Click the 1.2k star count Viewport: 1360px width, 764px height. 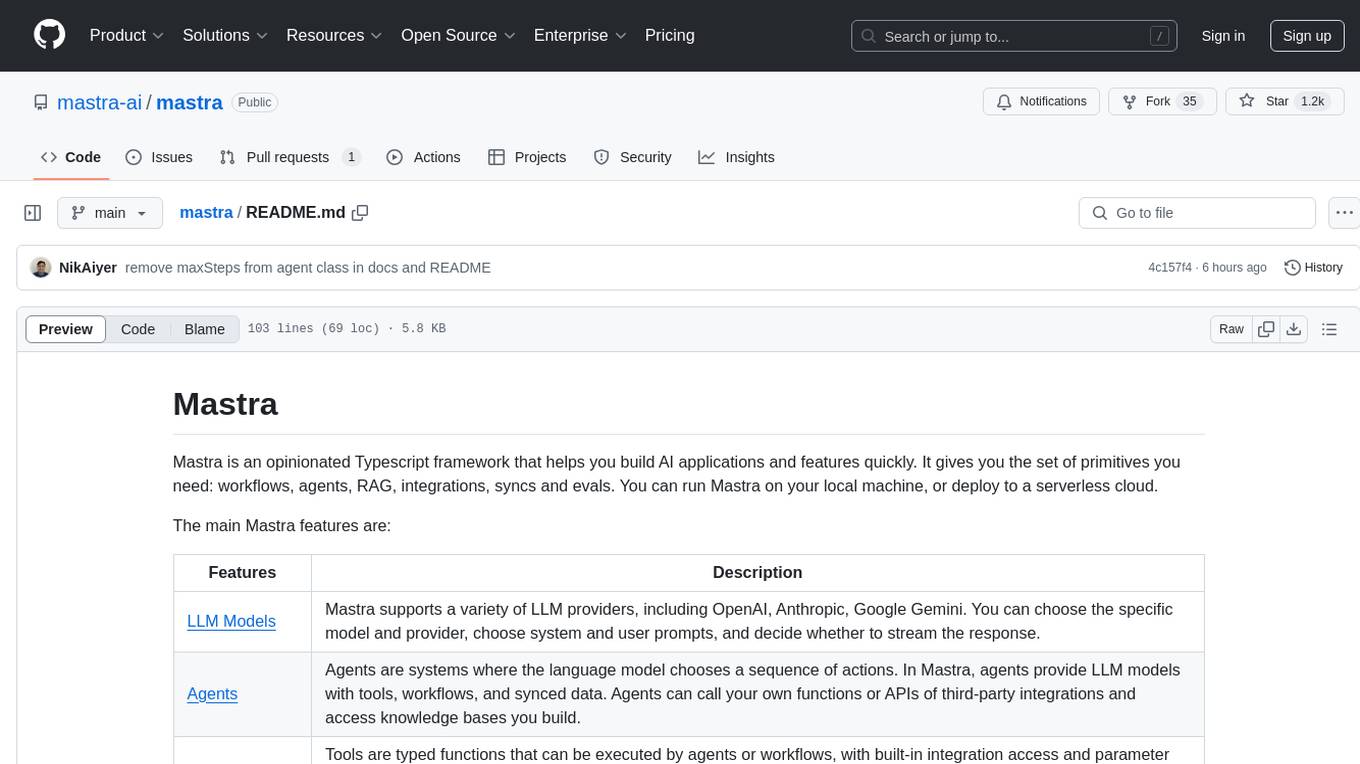click(x=1311, y=102)
